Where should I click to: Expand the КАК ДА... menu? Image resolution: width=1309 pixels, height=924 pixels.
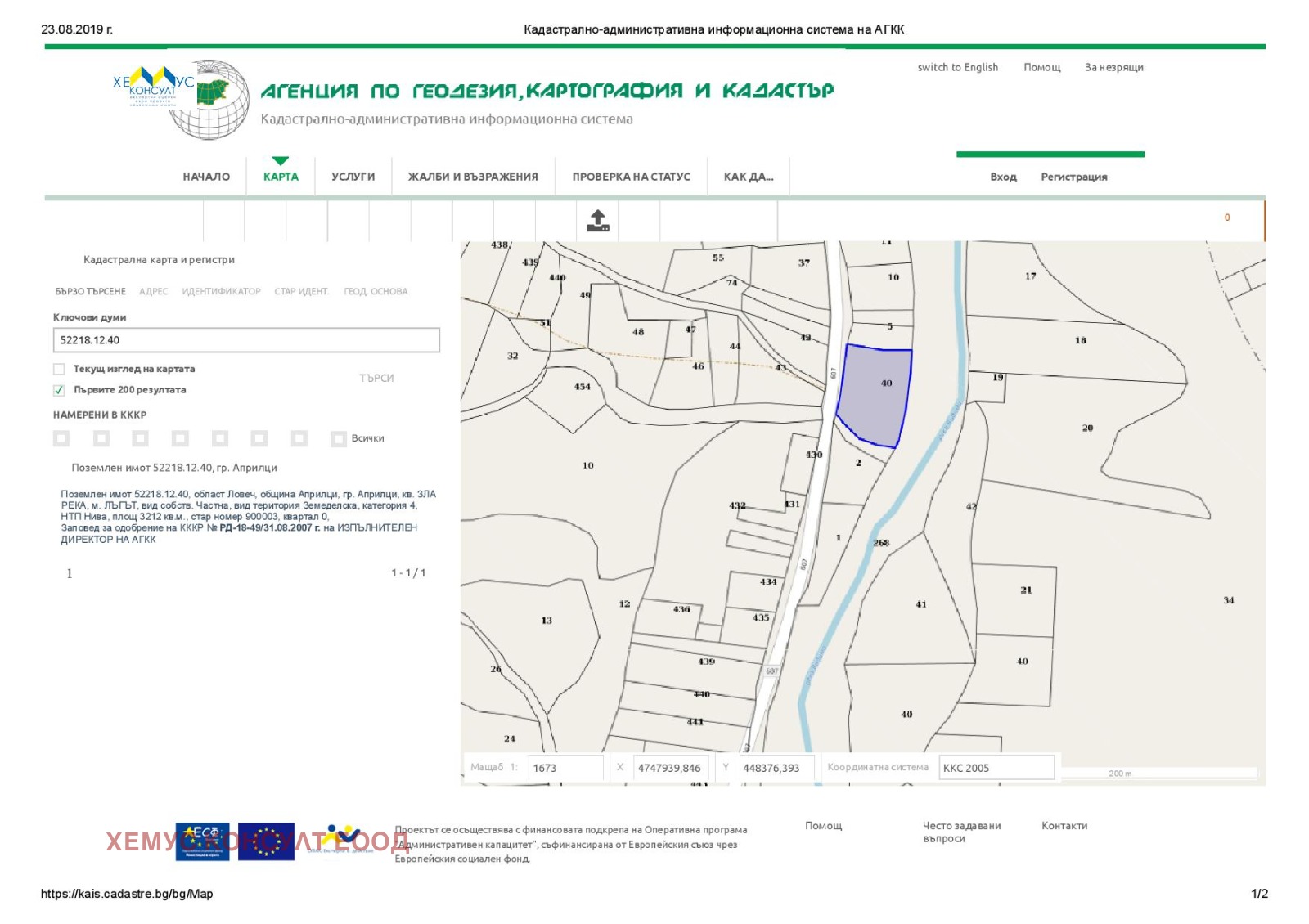coord(748,177)
